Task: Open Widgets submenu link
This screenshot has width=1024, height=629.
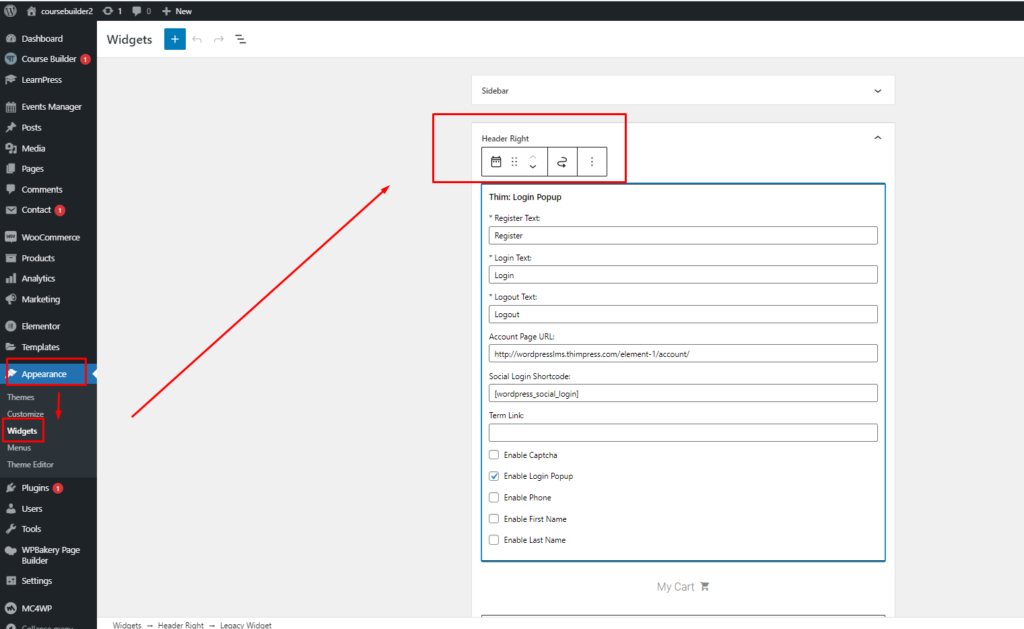Action: point(22,431)
